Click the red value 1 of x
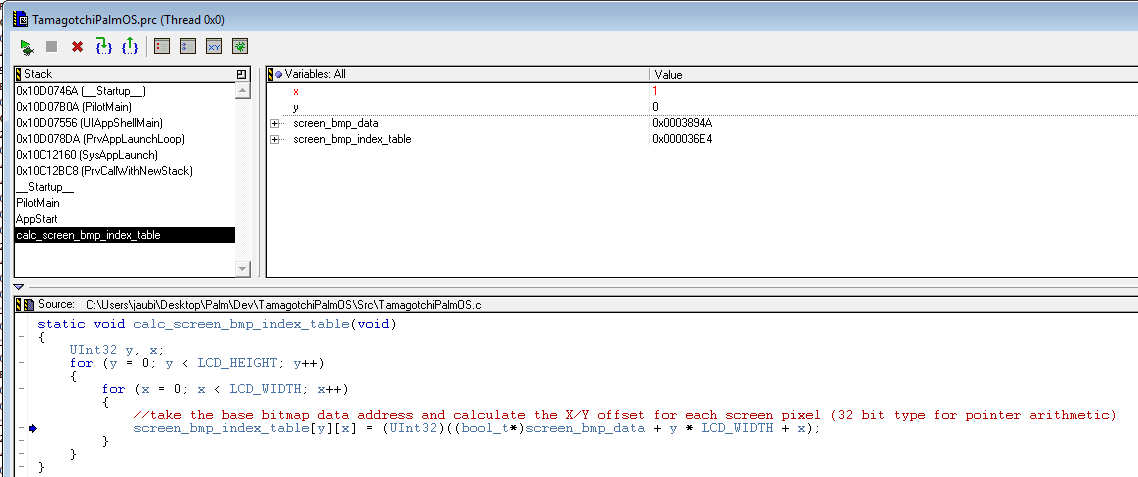The height and width of the screenshot is (477, 1138). 655,91
